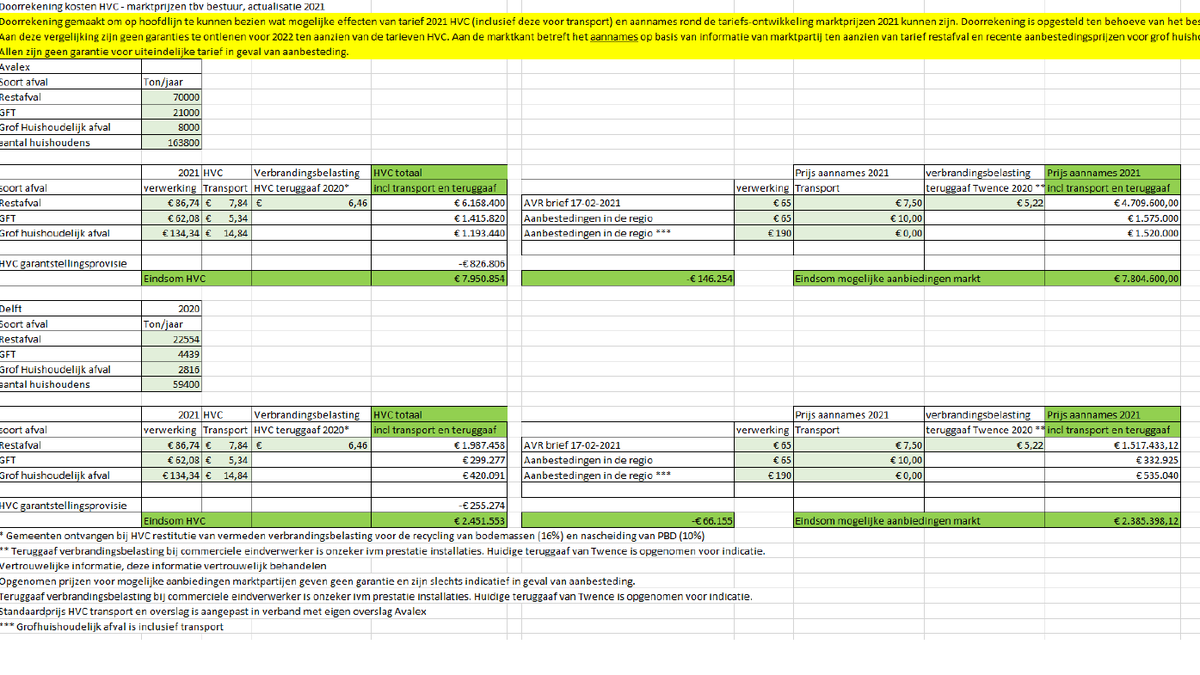This screenshot has height=675, width=1200.
Task: Click the Delft Restafval tonnage "22554"
Action: [173, 339]
